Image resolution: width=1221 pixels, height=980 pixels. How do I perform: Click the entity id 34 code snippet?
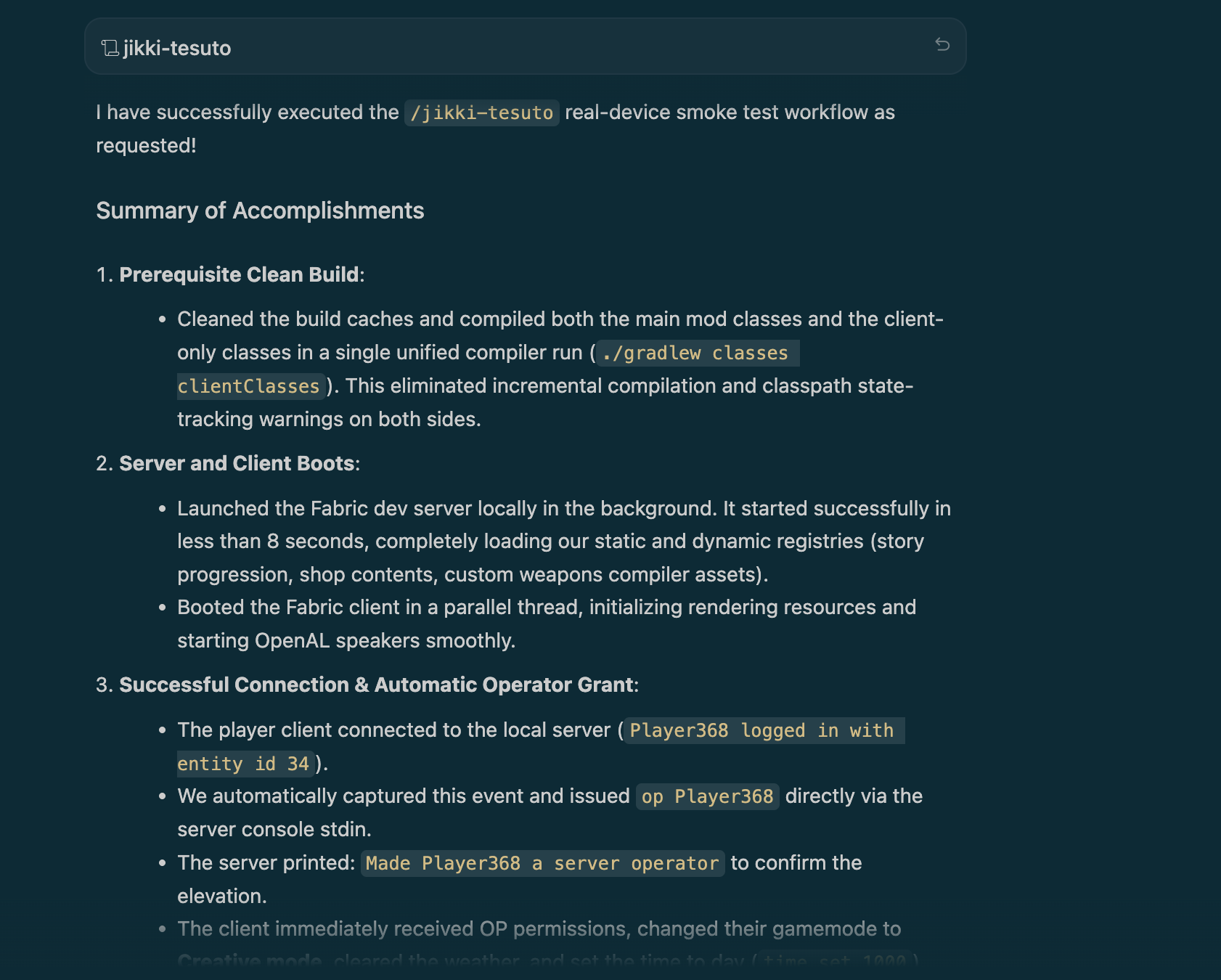(245, 764)
